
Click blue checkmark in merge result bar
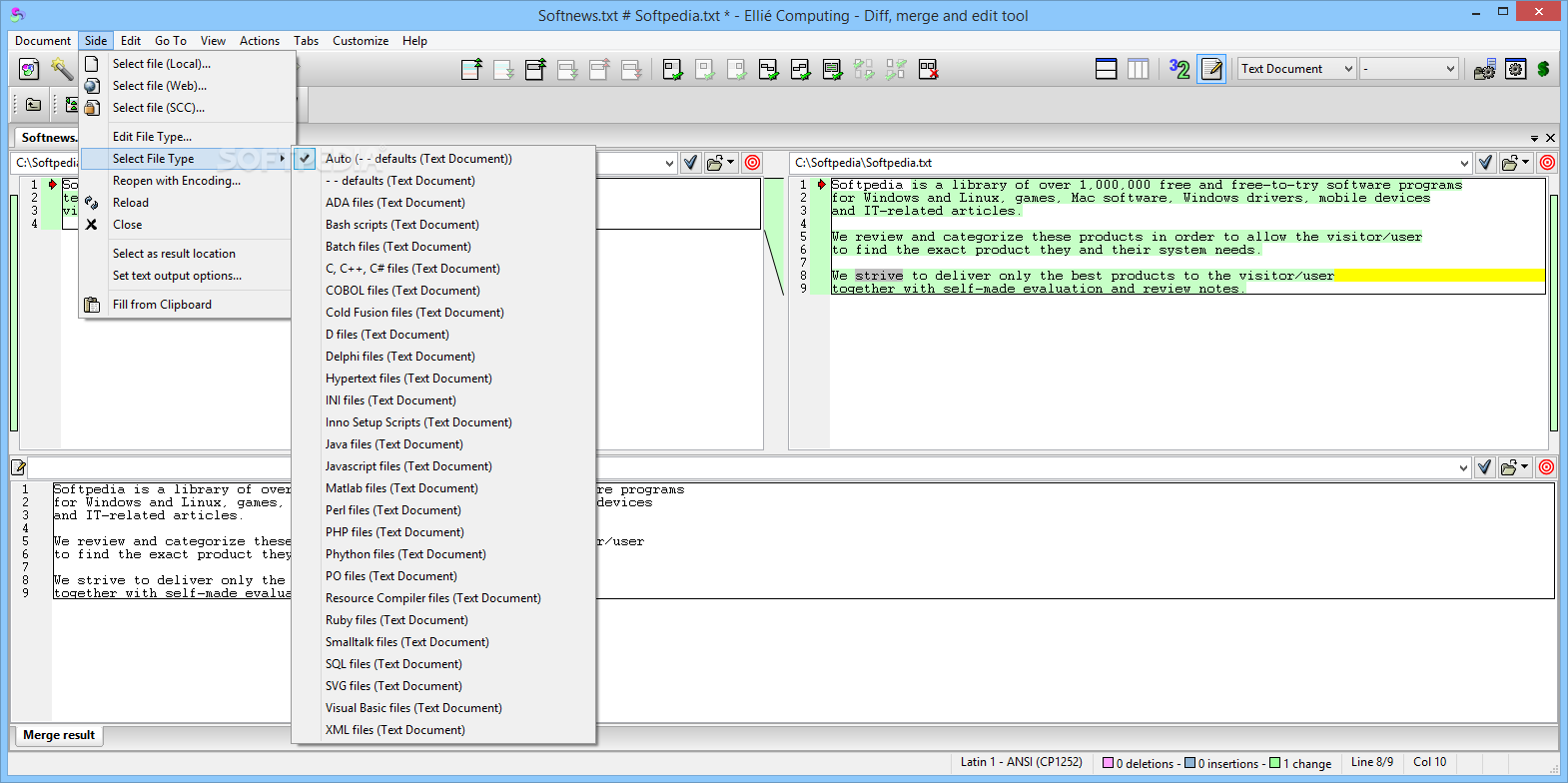click(x=1484, y=467)
